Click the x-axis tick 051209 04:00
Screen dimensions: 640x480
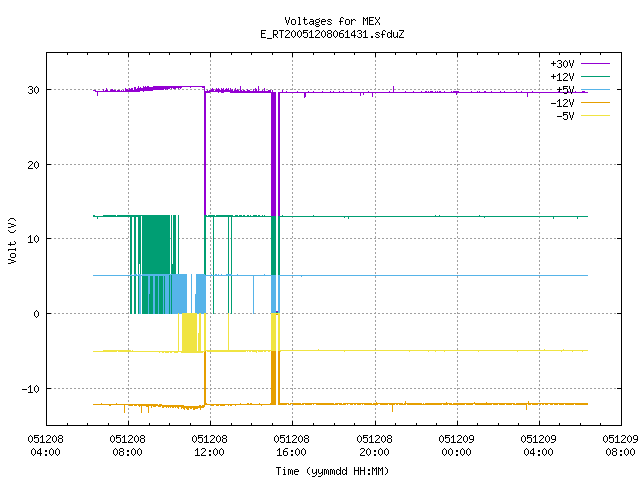point(539,446)
